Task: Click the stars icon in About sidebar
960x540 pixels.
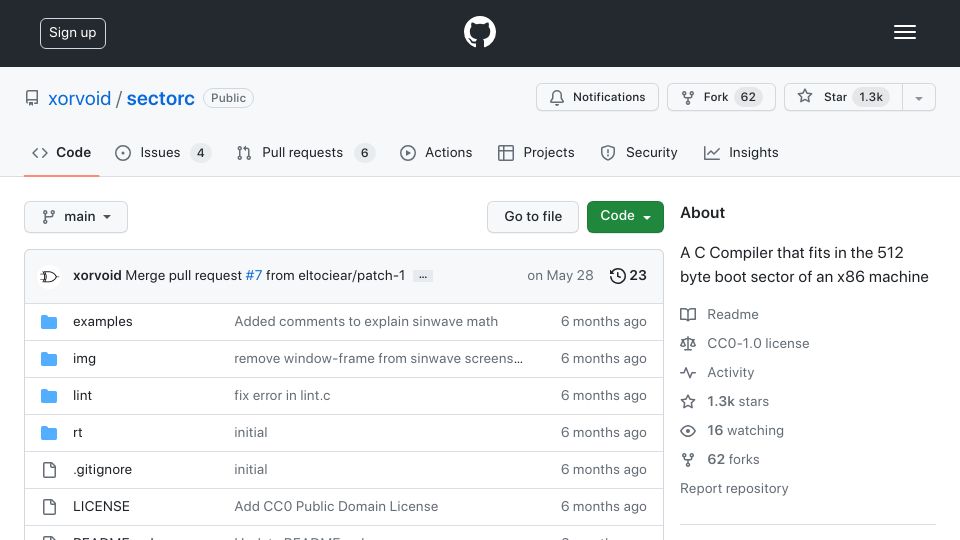Action: point(688,402)
